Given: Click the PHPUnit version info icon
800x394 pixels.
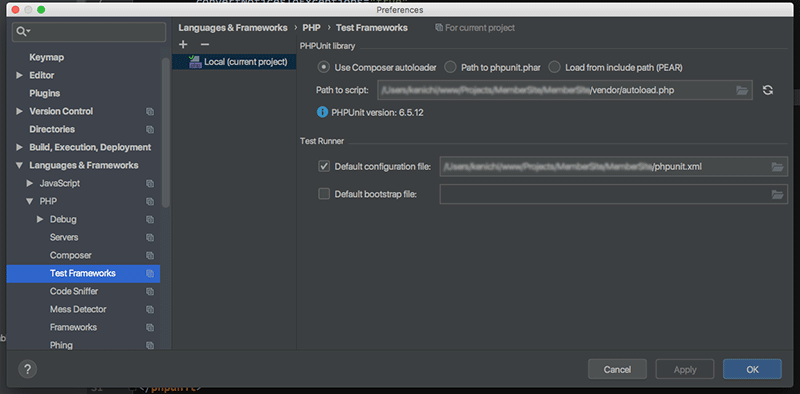Looking at the screenshot, I should [x=322, y=112].
